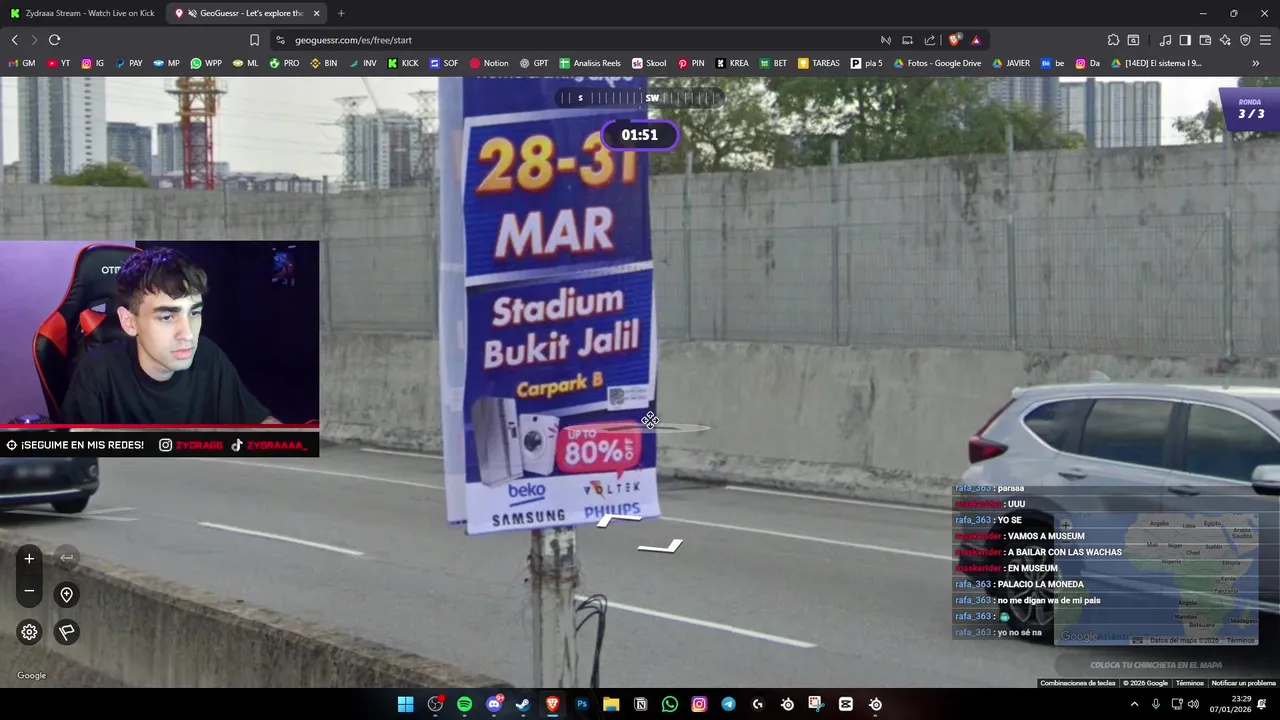Screen dimensions: 1280x720
Task: Open a new browser tab
Action: [x=341, y=13]
